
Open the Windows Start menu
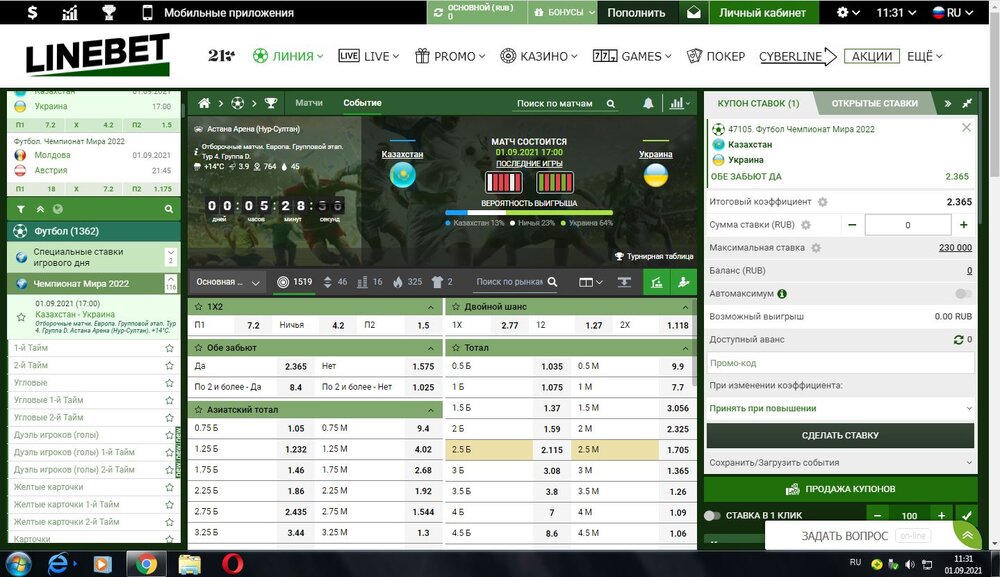click(18, 564)
